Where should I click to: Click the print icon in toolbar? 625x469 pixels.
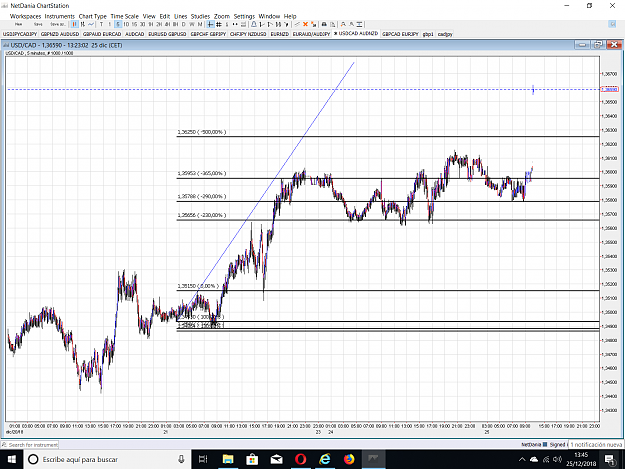click(324, 24)
